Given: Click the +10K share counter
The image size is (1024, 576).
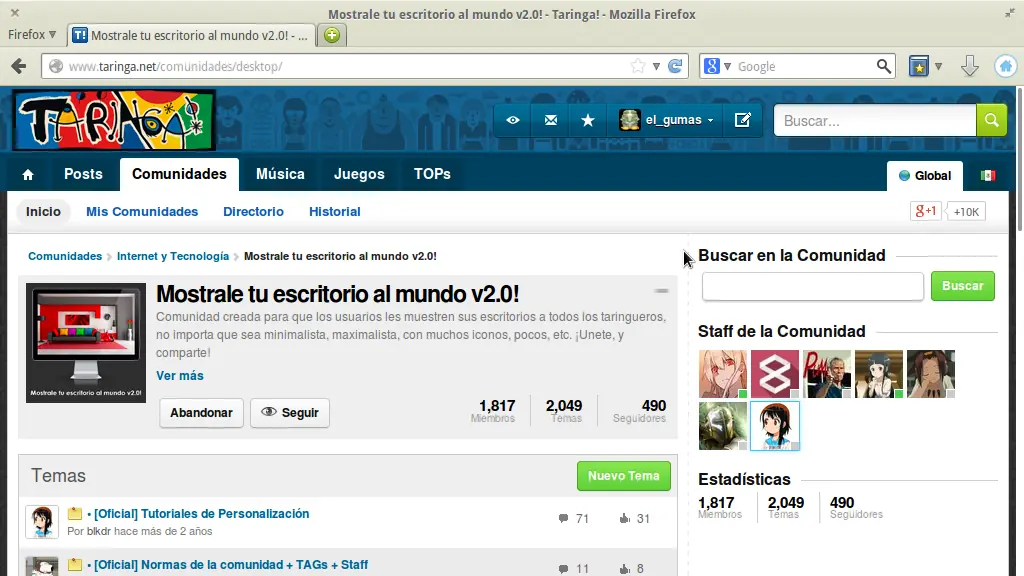Looking at the screenshot, I should [x=966, y=211].
